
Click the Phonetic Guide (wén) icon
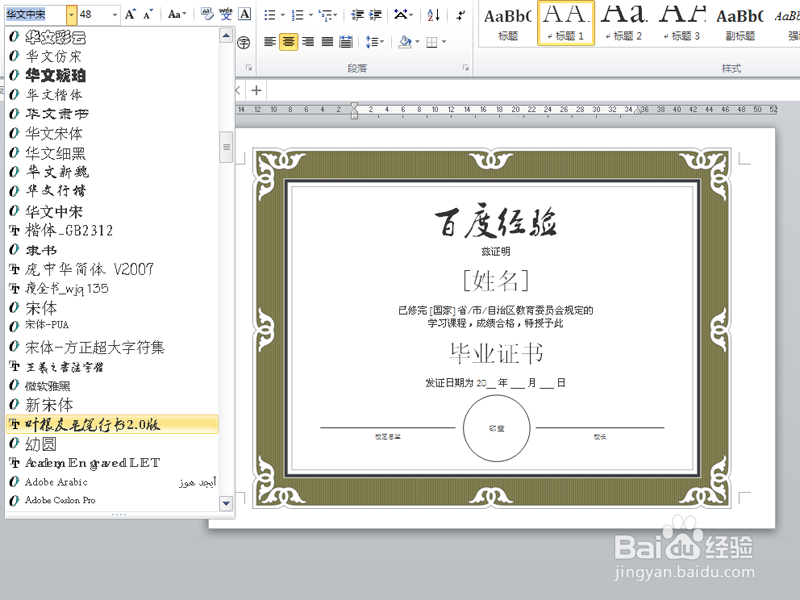coord(226,14)
